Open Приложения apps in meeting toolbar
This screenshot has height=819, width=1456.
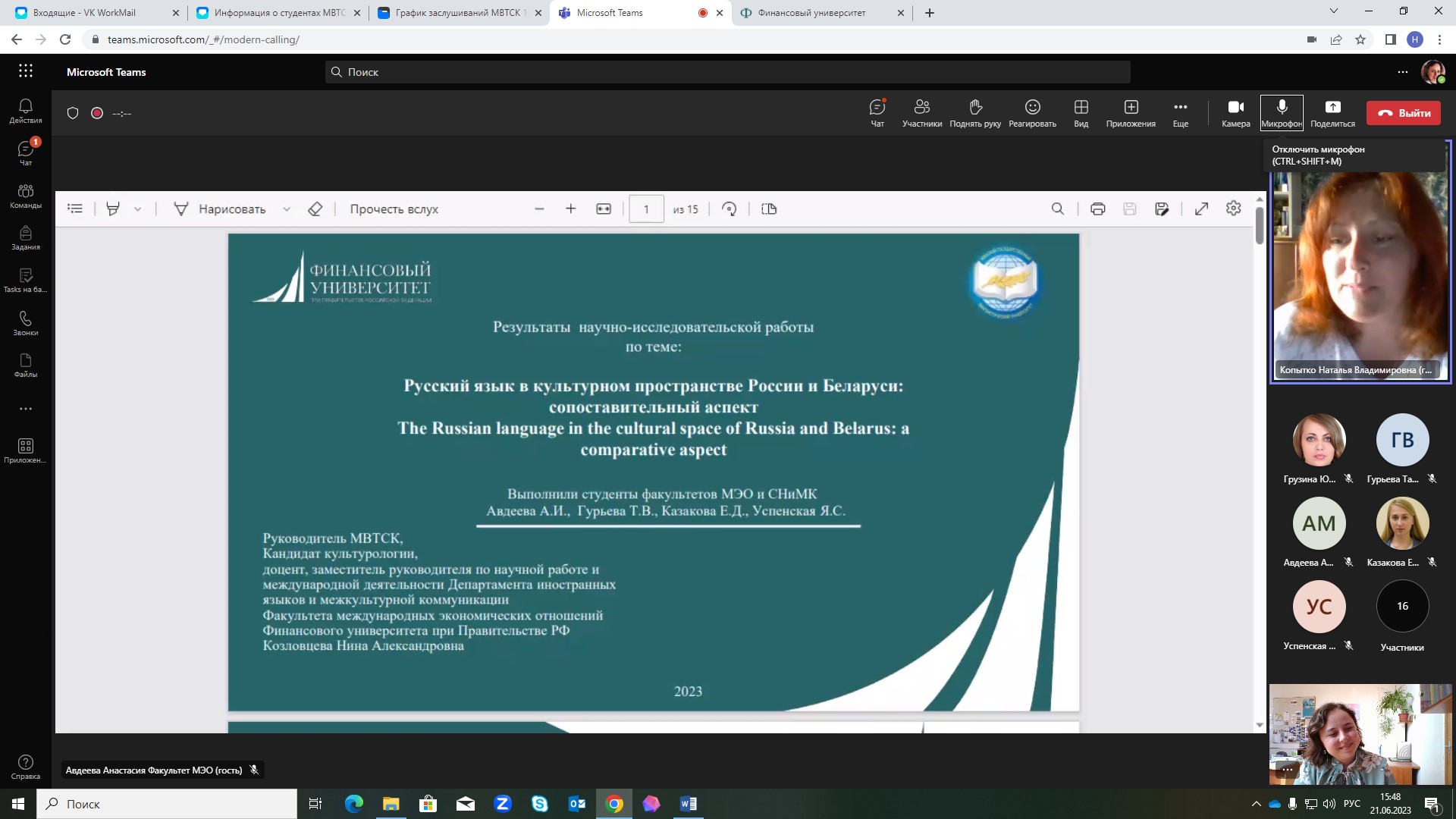coord(1131,112)
